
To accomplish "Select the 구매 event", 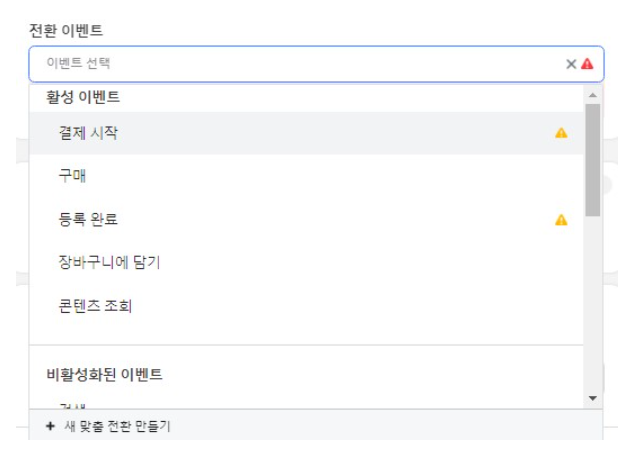I will tap(306, 176).
